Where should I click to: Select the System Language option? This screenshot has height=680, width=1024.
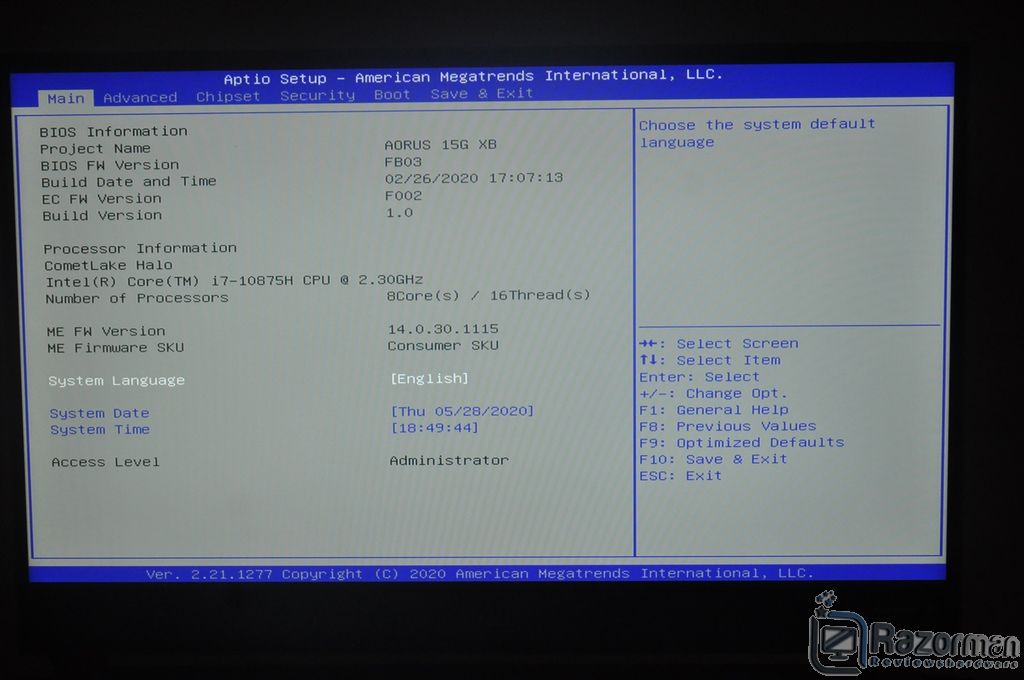116,380
